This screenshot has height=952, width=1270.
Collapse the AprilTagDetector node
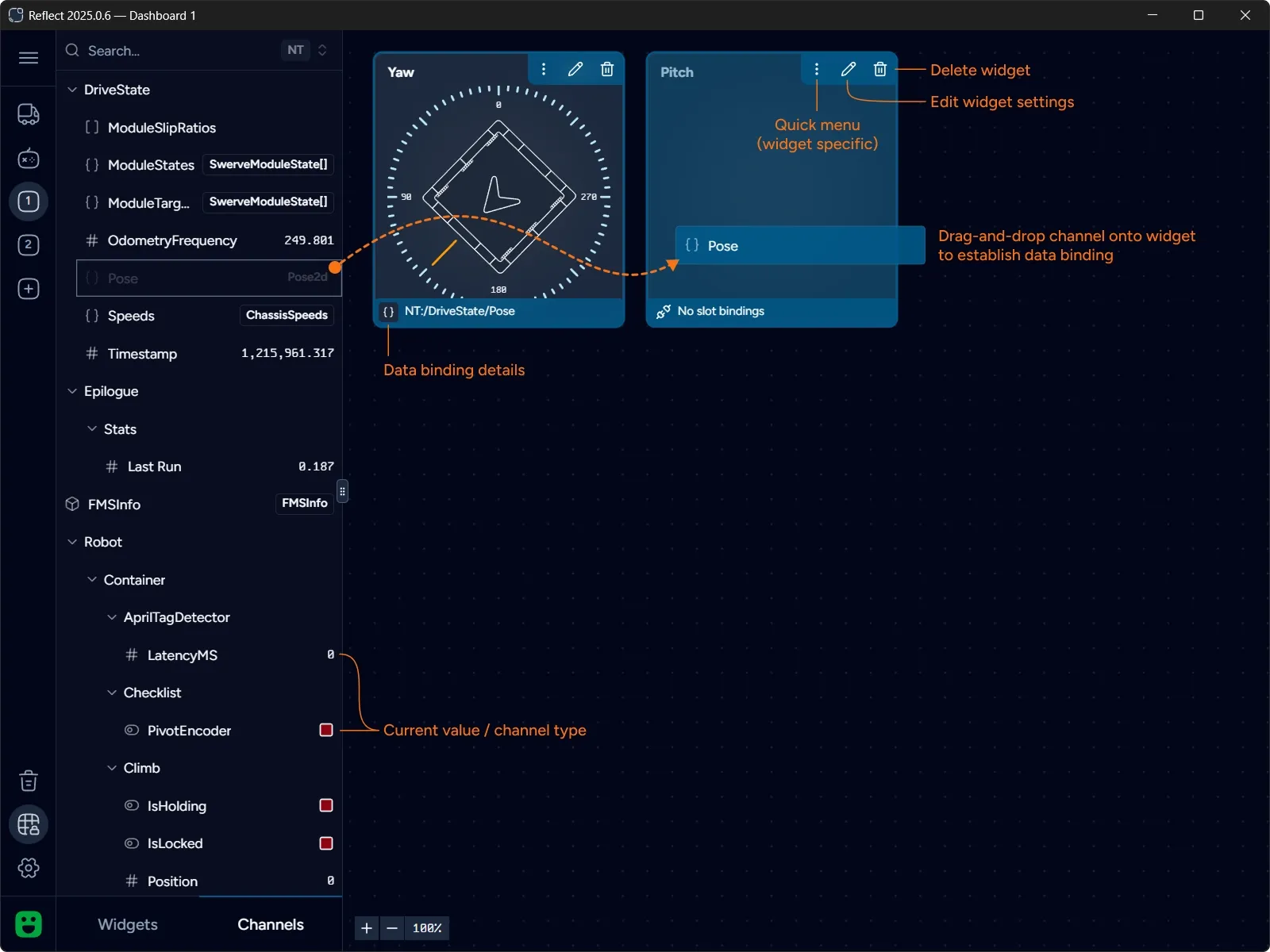tap(112, 617)
